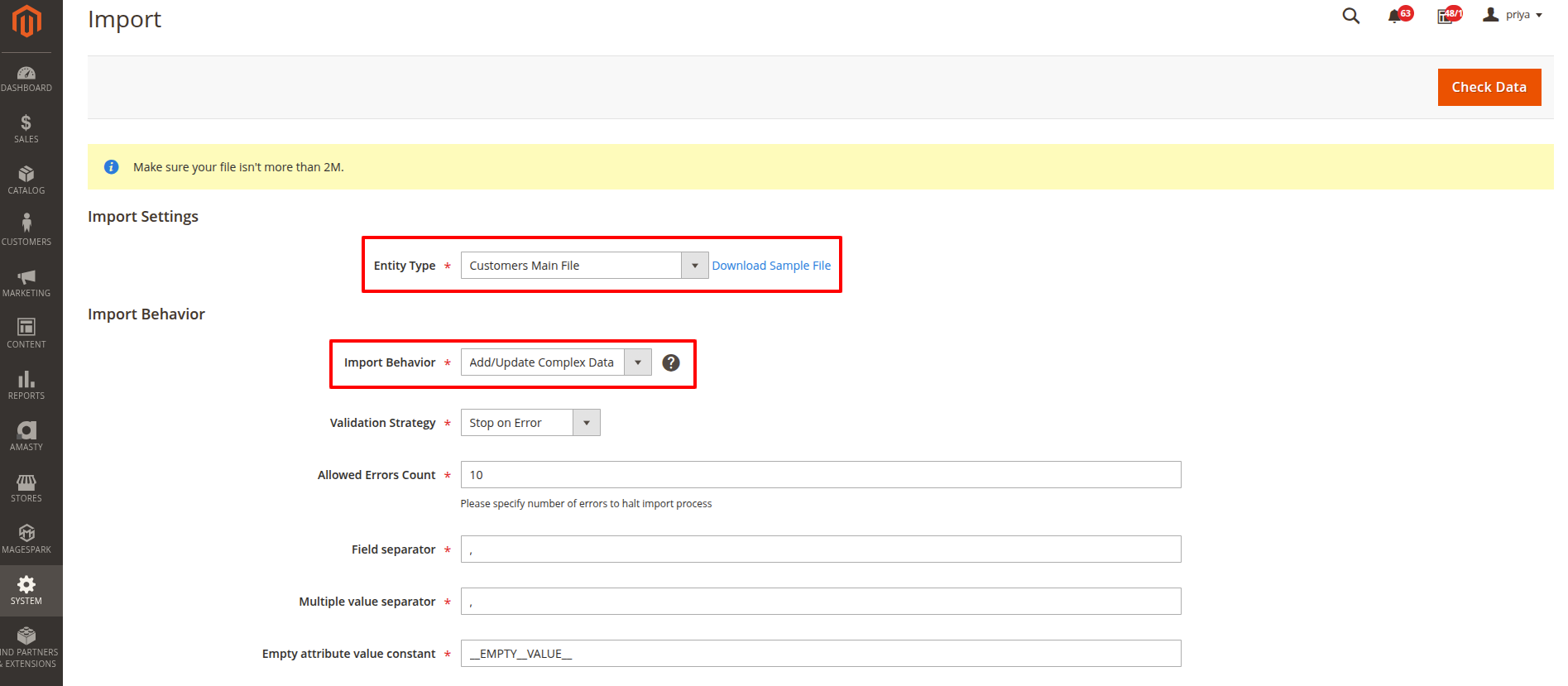Screen dimensions: 1568x686
Task: Click the Empty attribute value constant field
Action: point(821,654)
